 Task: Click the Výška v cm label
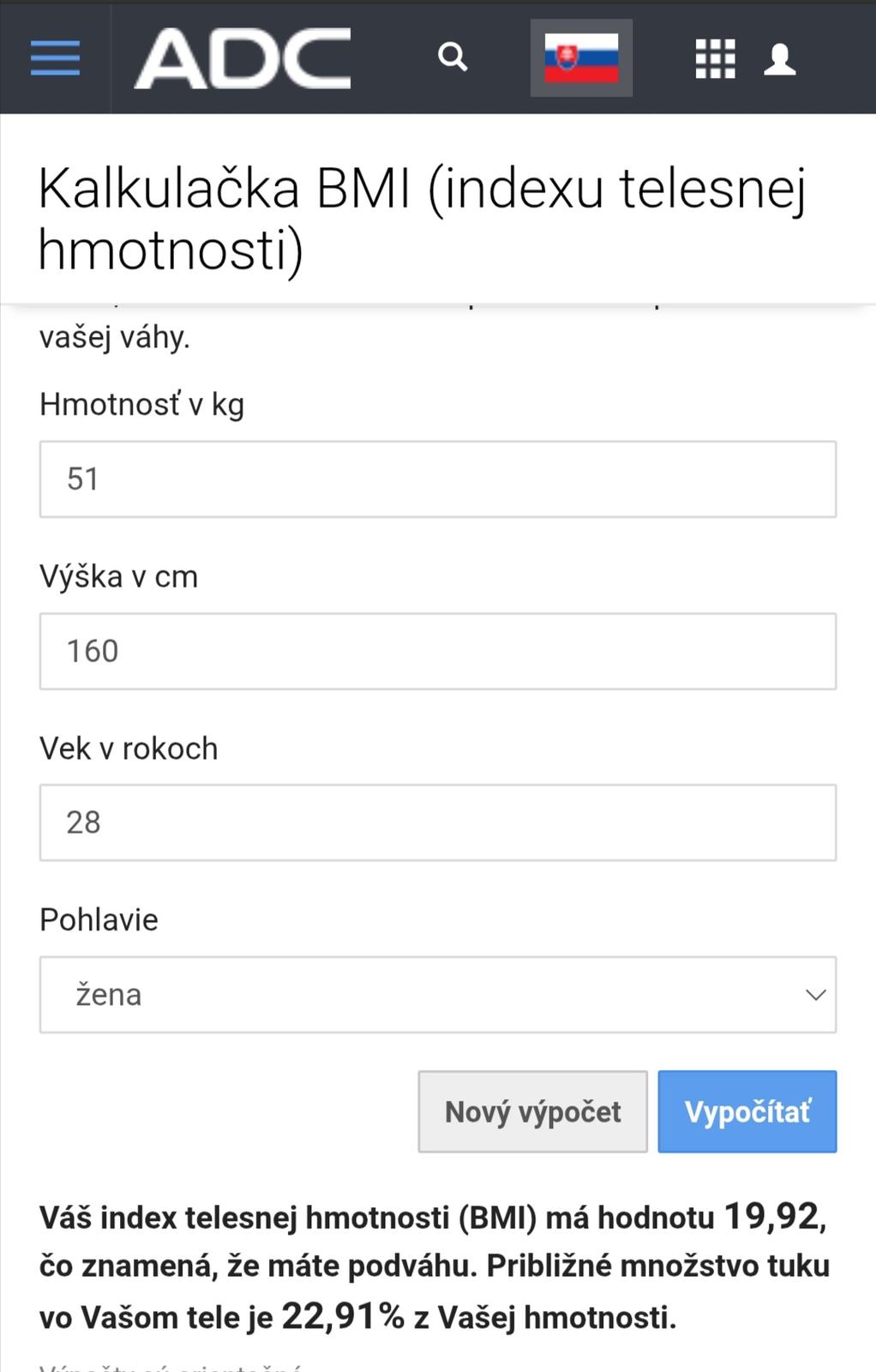(x=118, y=577)
